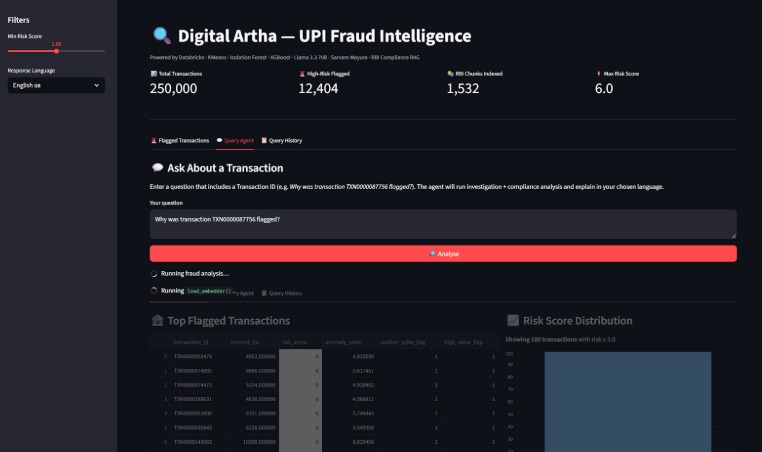
Task: Click the Total Transactions metric icon
Action: pos(154,74)
